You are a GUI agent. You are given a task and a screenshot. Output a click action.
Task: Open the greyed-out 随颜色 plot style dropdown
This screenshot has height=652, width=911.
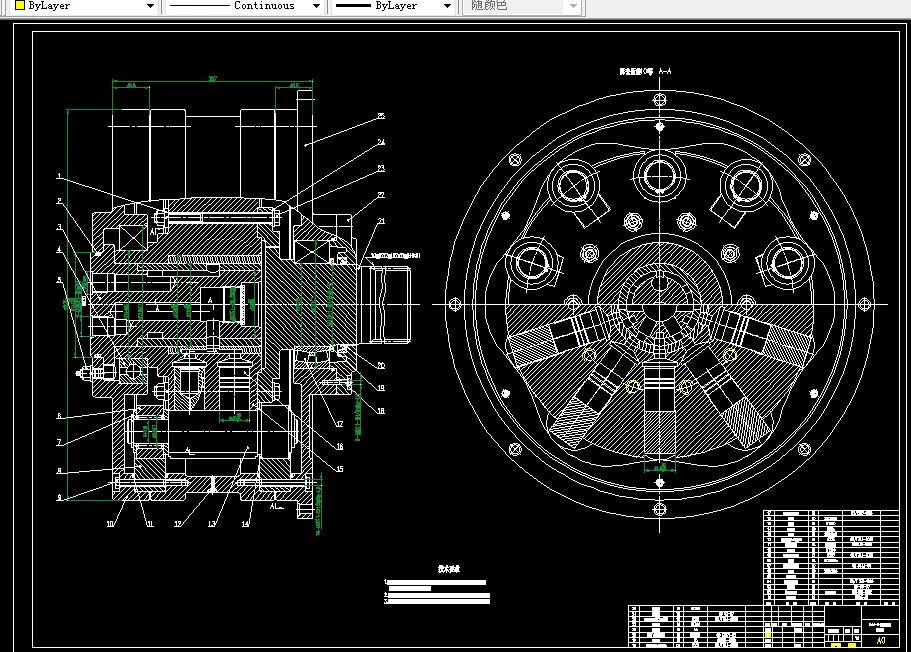click(523, 6)
